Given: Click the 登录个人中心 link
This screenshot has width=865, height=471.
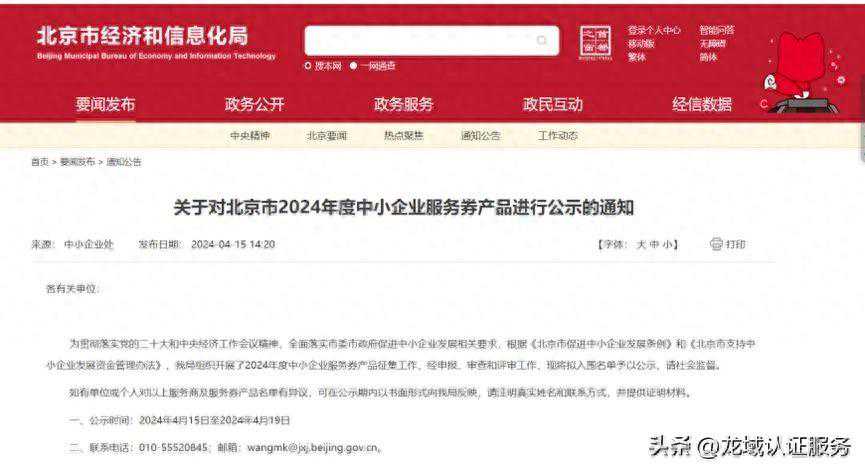Looking at the screenshot, I should tap(654, 30).
